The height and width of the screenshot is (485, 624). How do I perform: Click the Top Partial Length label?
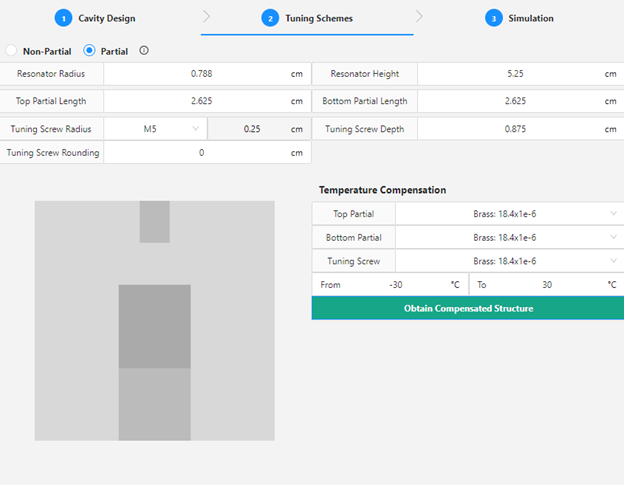(51, 101)
